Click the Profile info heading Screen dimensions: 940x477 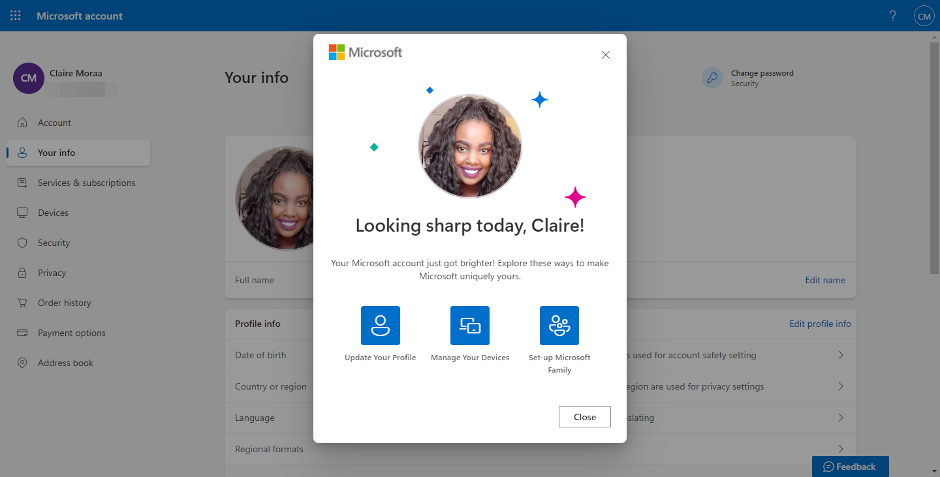pos(258,324)
